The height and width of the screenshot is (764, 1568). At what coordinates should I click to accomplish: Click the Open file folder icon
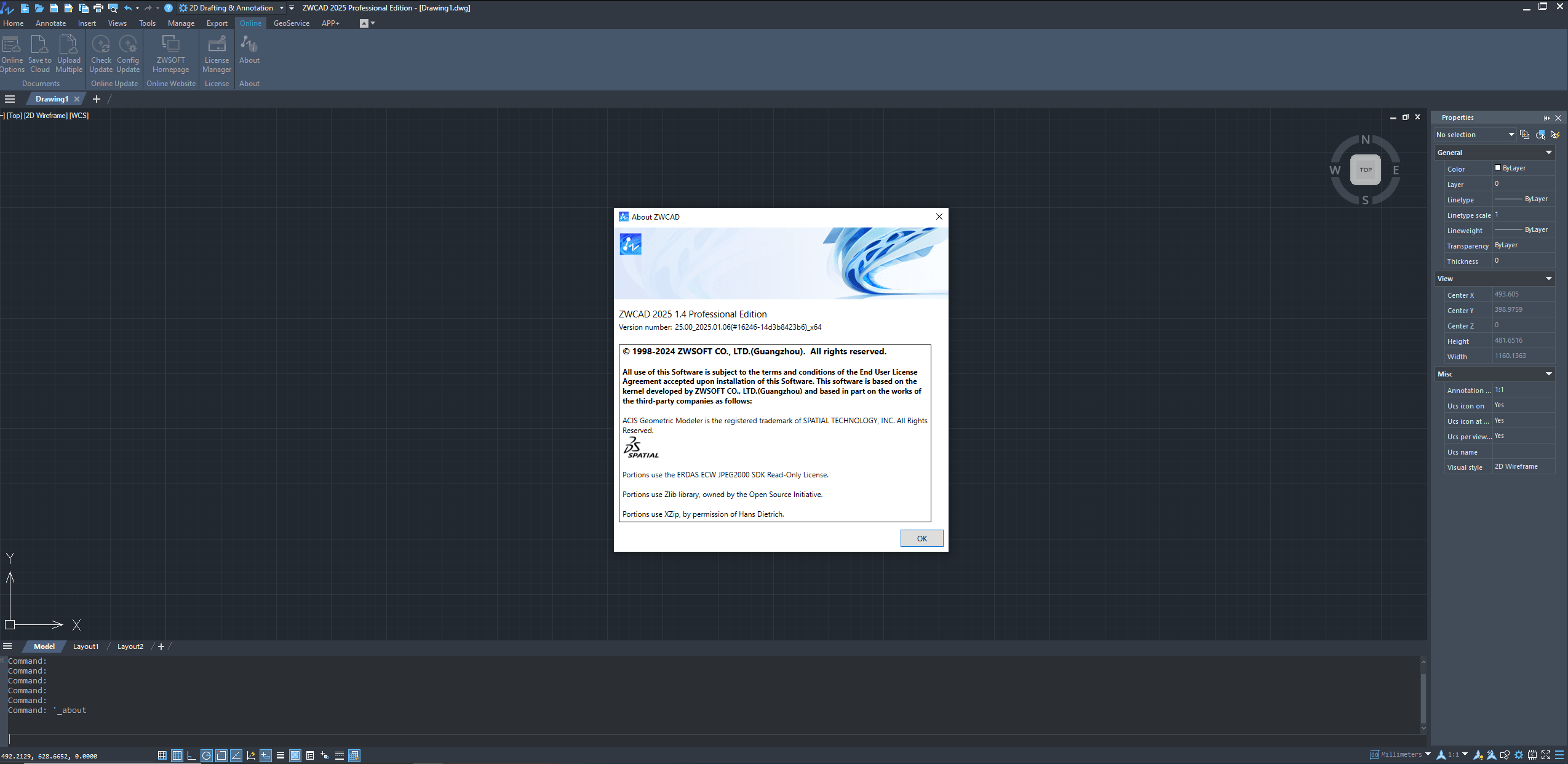tap(39, 8)
